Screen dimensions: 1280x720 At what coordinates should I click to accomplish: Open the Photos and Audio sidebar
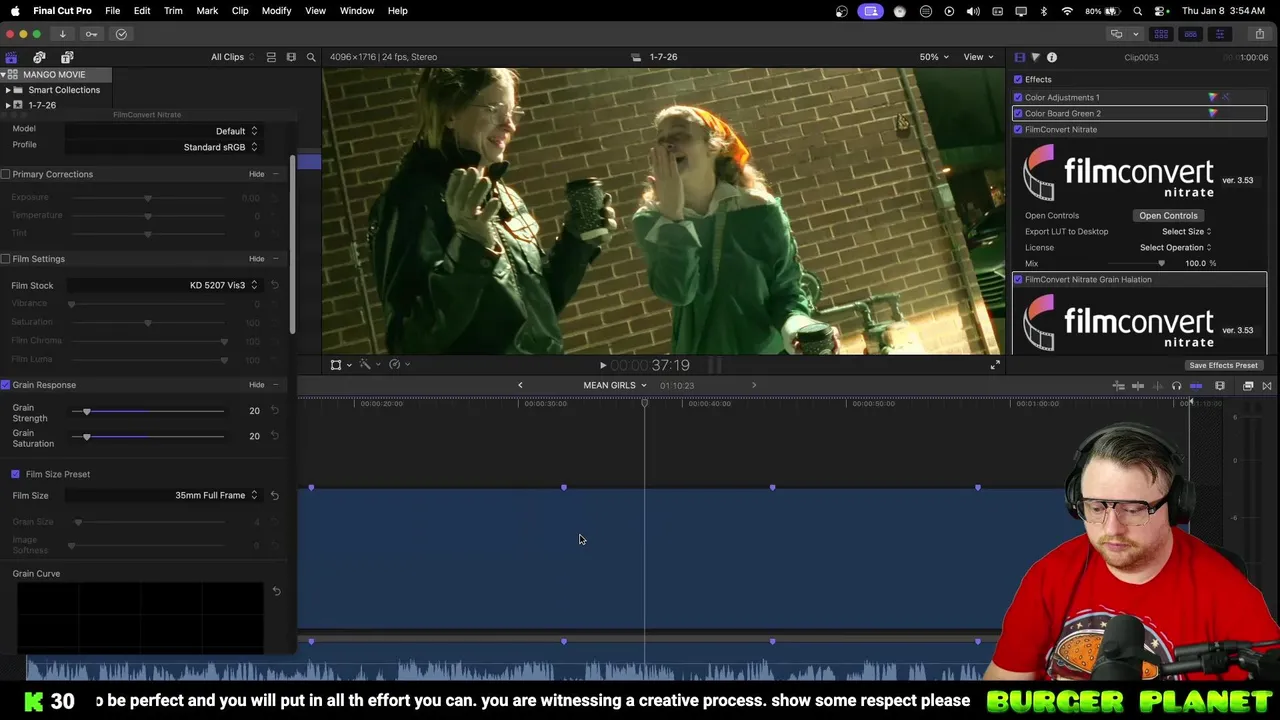(x=39, y=57)
